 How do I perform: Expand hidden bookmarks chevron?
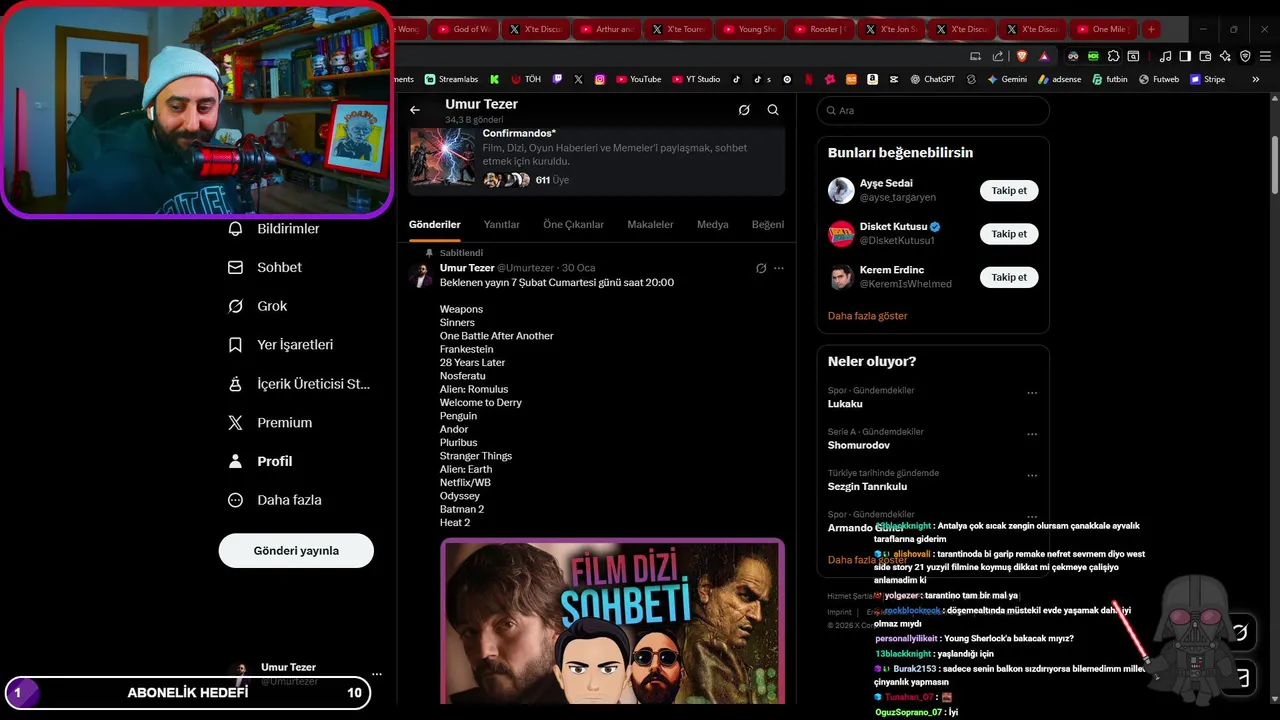pyautogui.click(x=1256, y=79)
